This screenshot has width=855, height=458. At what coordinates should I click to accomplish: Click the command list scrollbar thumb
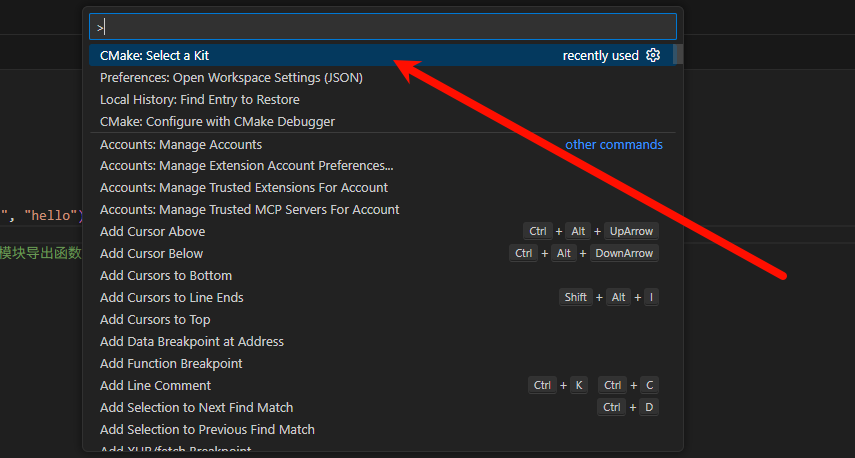point(678,55)
